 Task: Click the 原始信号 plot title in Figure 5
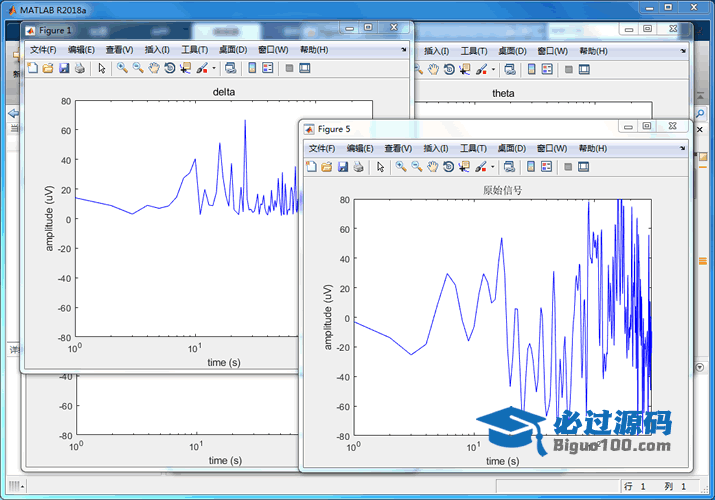tap(502, 189)
